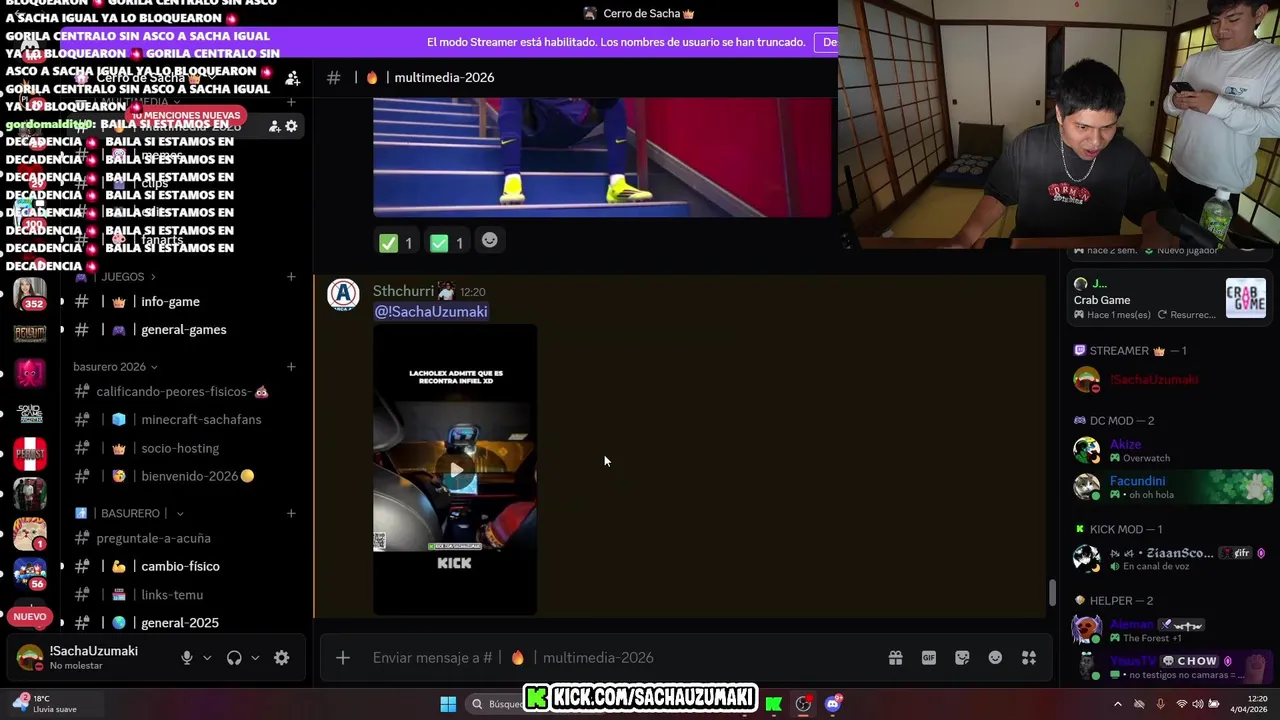Image resolution: width=1280 pixels, height=720 pixels.
Task: Click the NUEVO unread indicator pill
Action: pyautogui.click(x=30, y=617)
